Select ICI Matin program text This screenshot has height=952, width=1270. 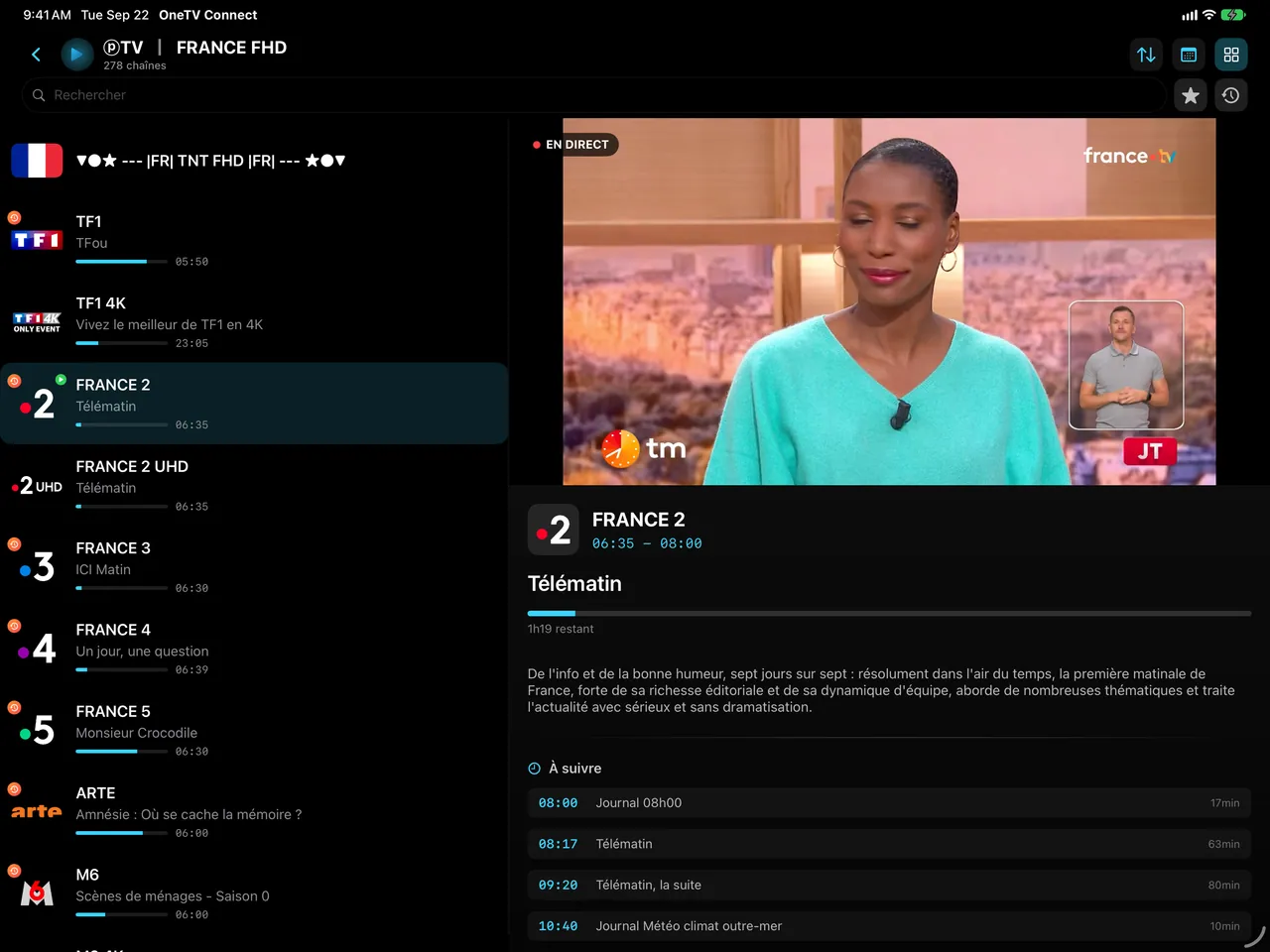point(103,570)
